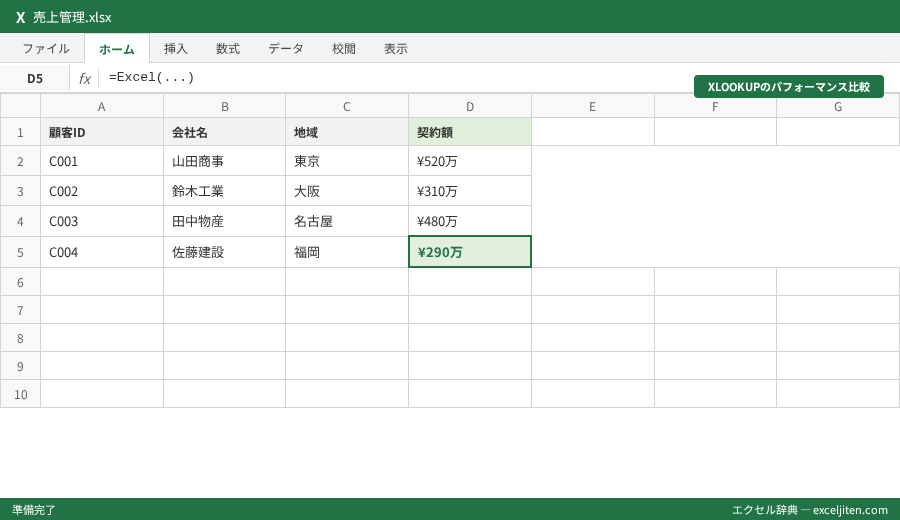Select cell containing C004
900x520 pixels.
102,252
